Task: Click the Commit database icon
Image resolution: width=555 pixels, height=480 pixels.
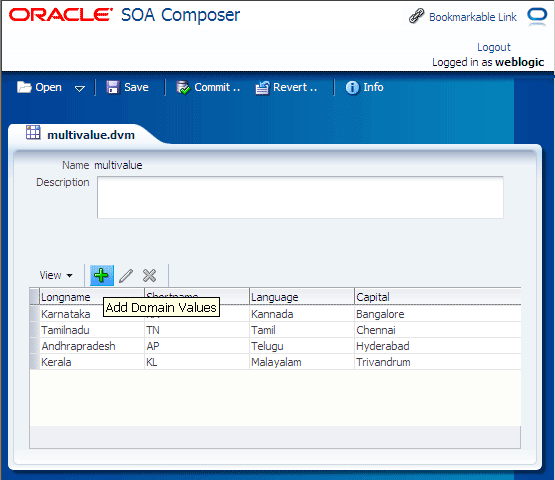Action: point(183,87)
